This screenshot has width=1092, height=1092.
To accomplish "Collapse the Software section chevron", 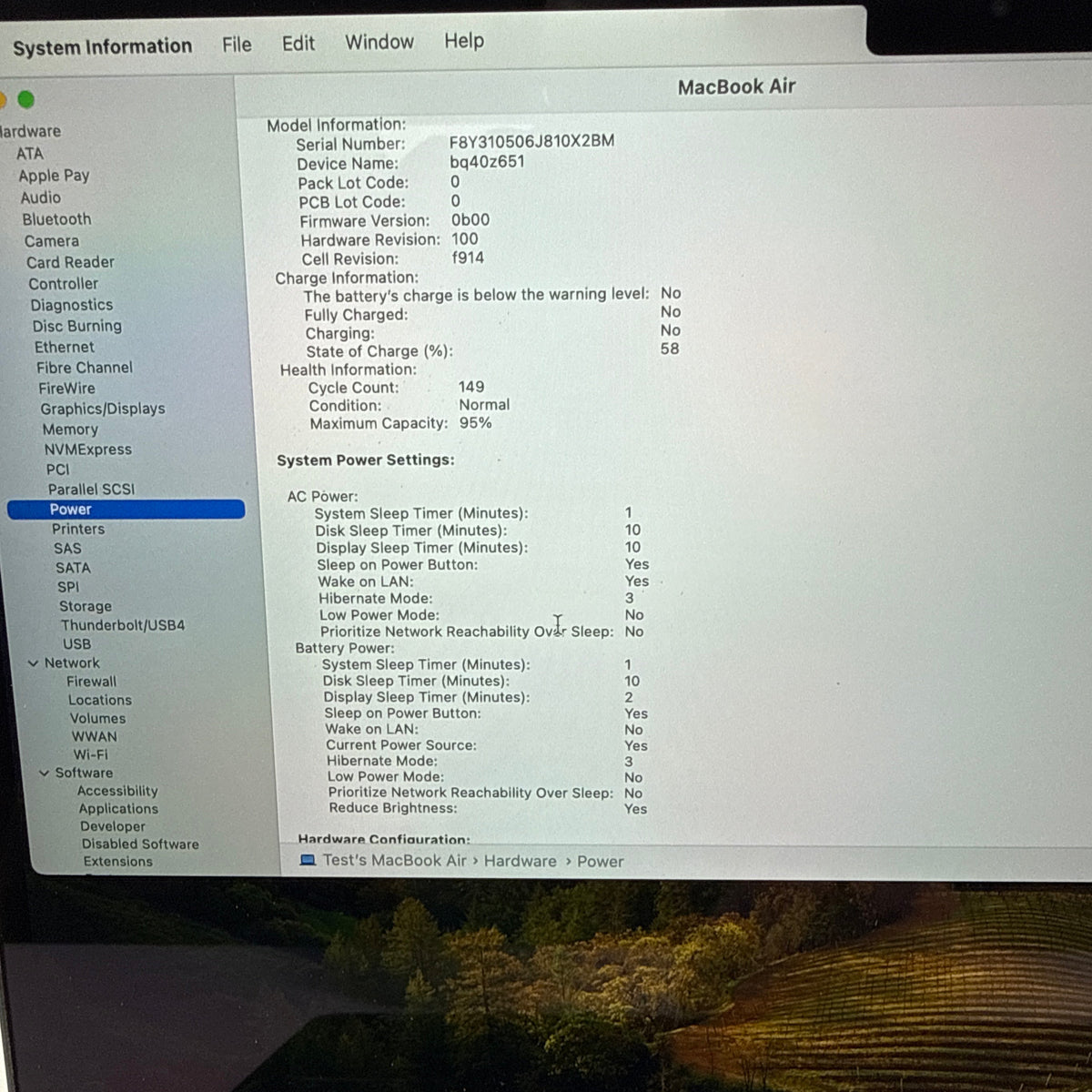I will (x=44, y=773).
